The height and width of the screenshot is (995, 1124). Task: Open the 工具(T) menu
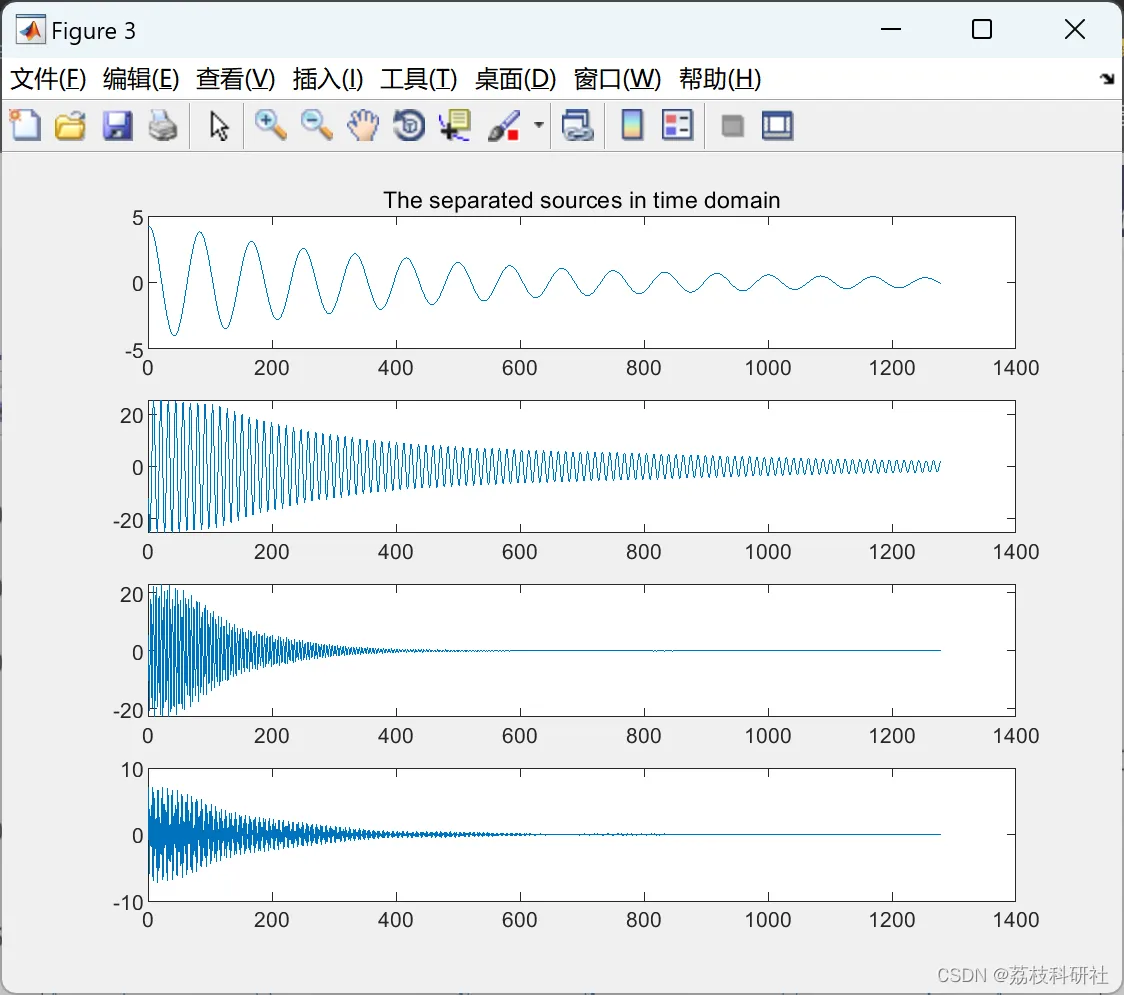419,78
